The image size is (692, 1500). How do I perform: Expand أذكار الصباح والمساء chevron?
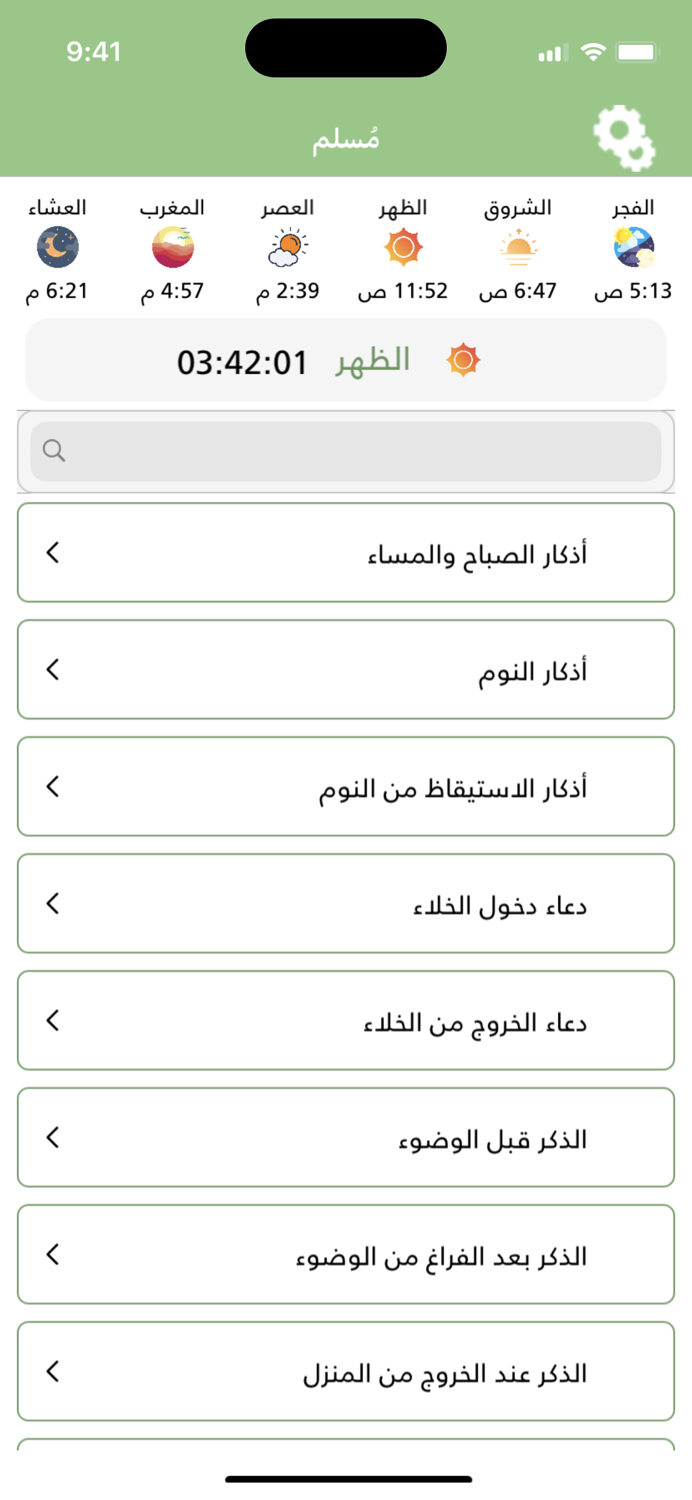[52, 552]
